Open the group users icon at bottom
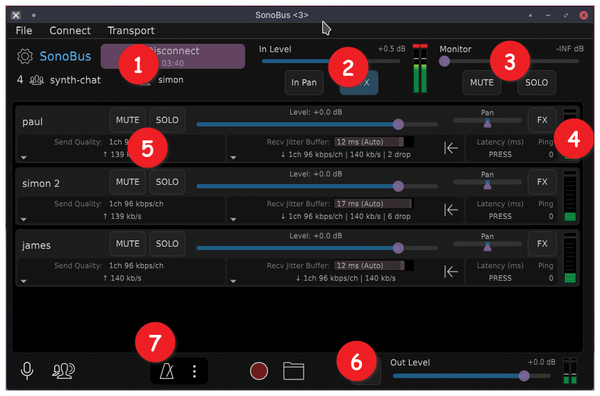Viewport: 600px width, 396px height. pos(64,370)
